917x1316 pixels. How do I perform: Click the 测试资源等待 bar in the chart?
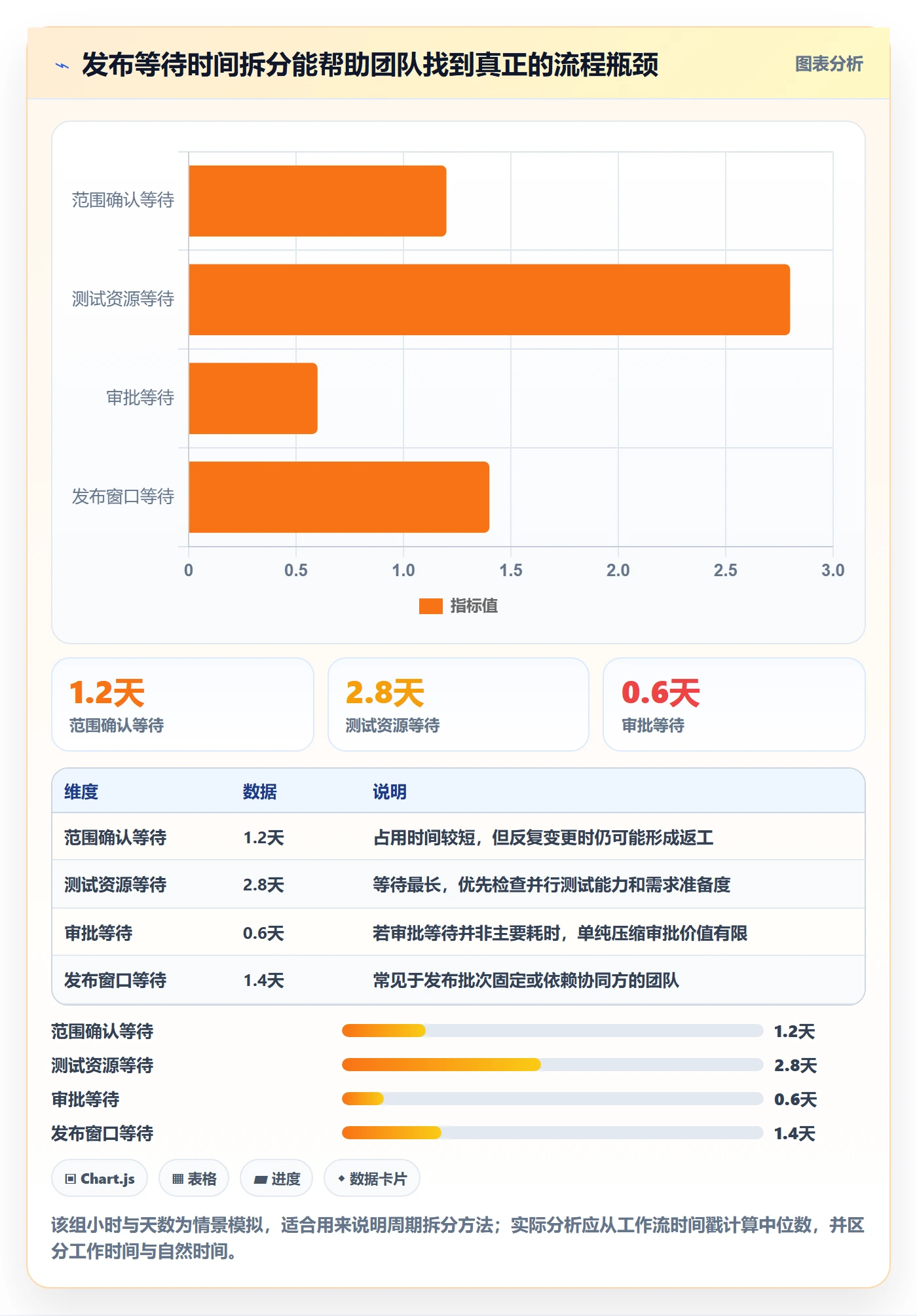click(x=489, y=300)
